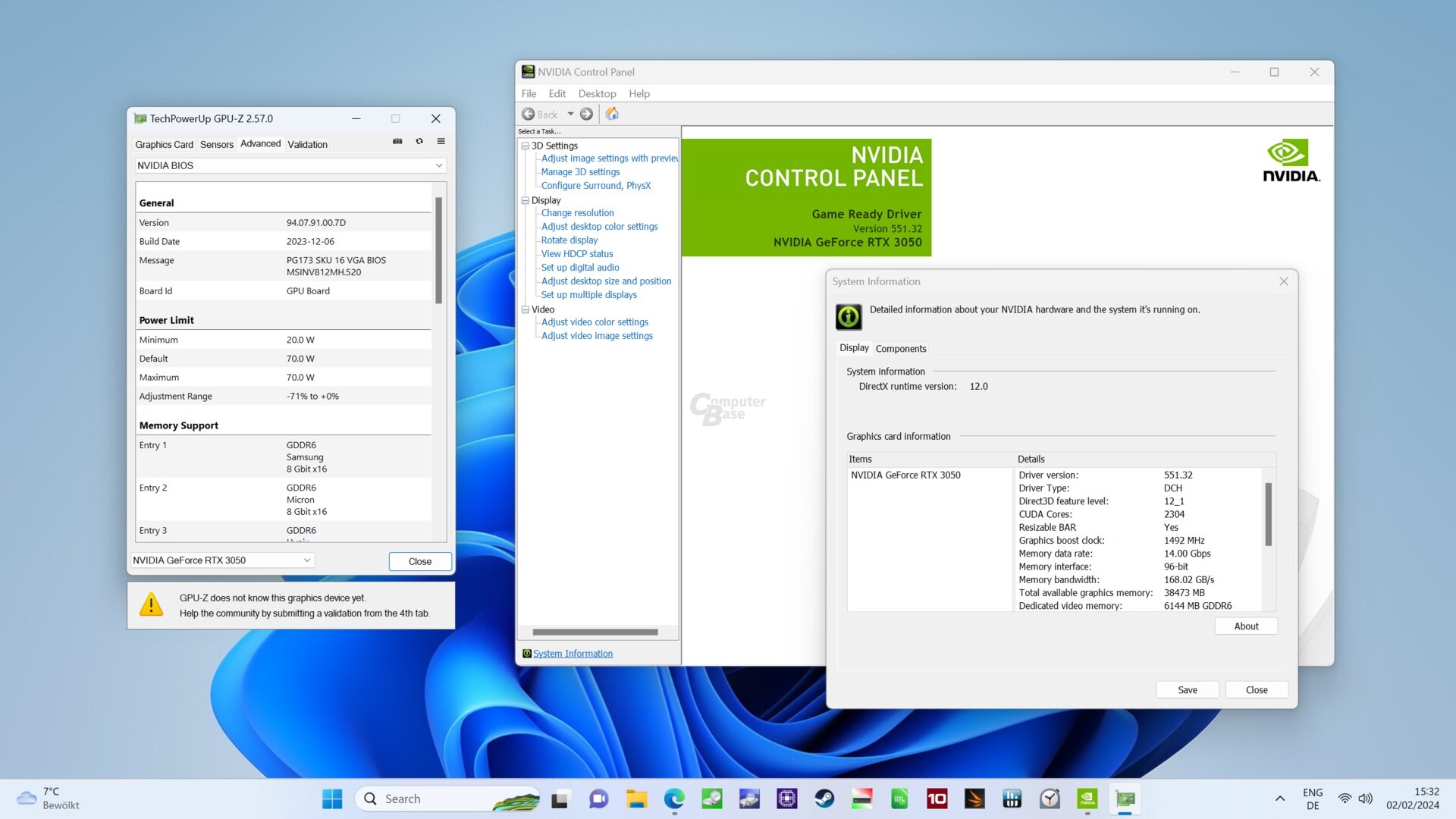Click Close in System Information dialog
Image resolution: width=1456 pixels, height=819 pixels.
(1257, 690)
